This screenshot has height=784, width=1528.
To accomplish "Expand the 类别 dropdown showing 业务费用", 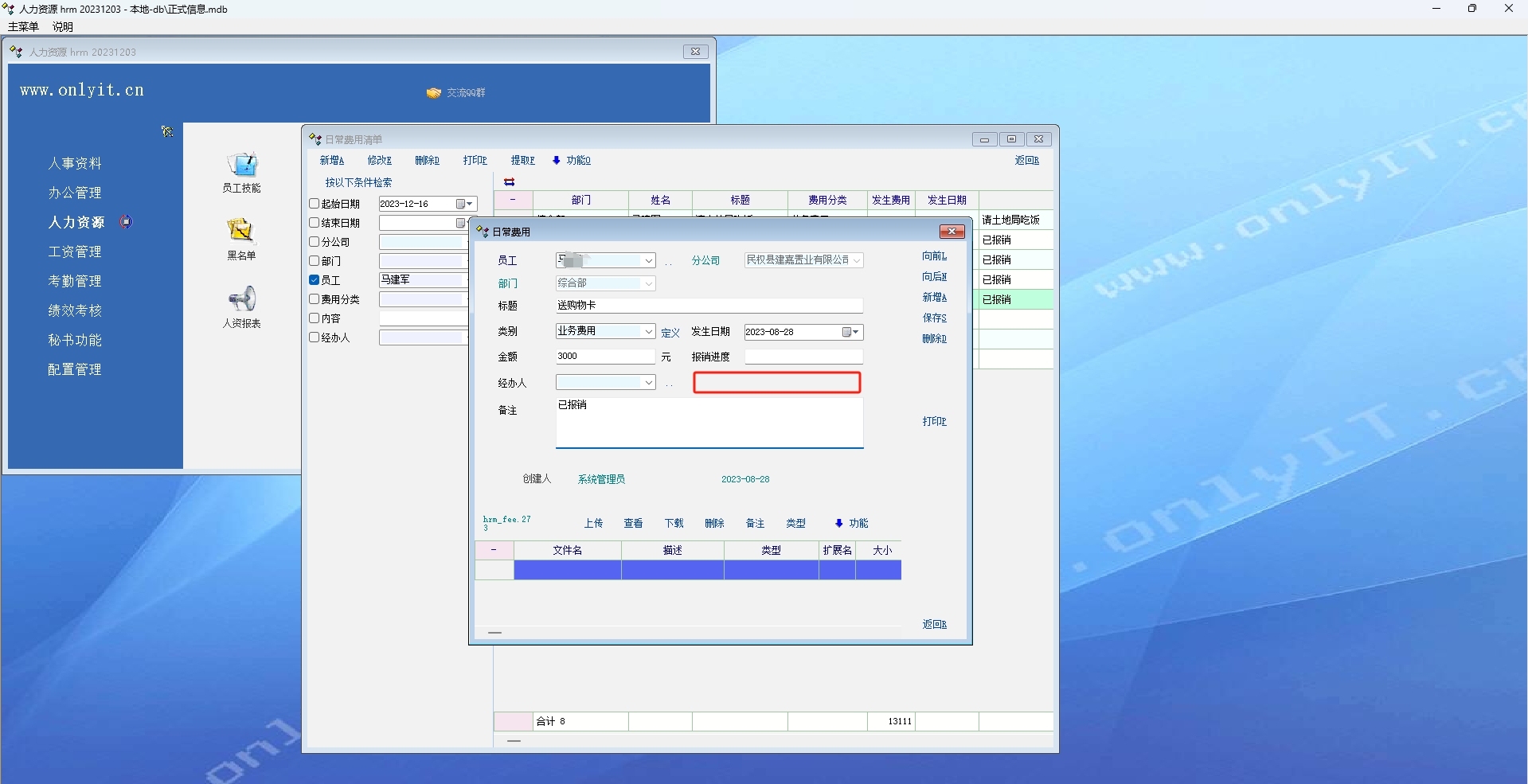I will 648,332.
